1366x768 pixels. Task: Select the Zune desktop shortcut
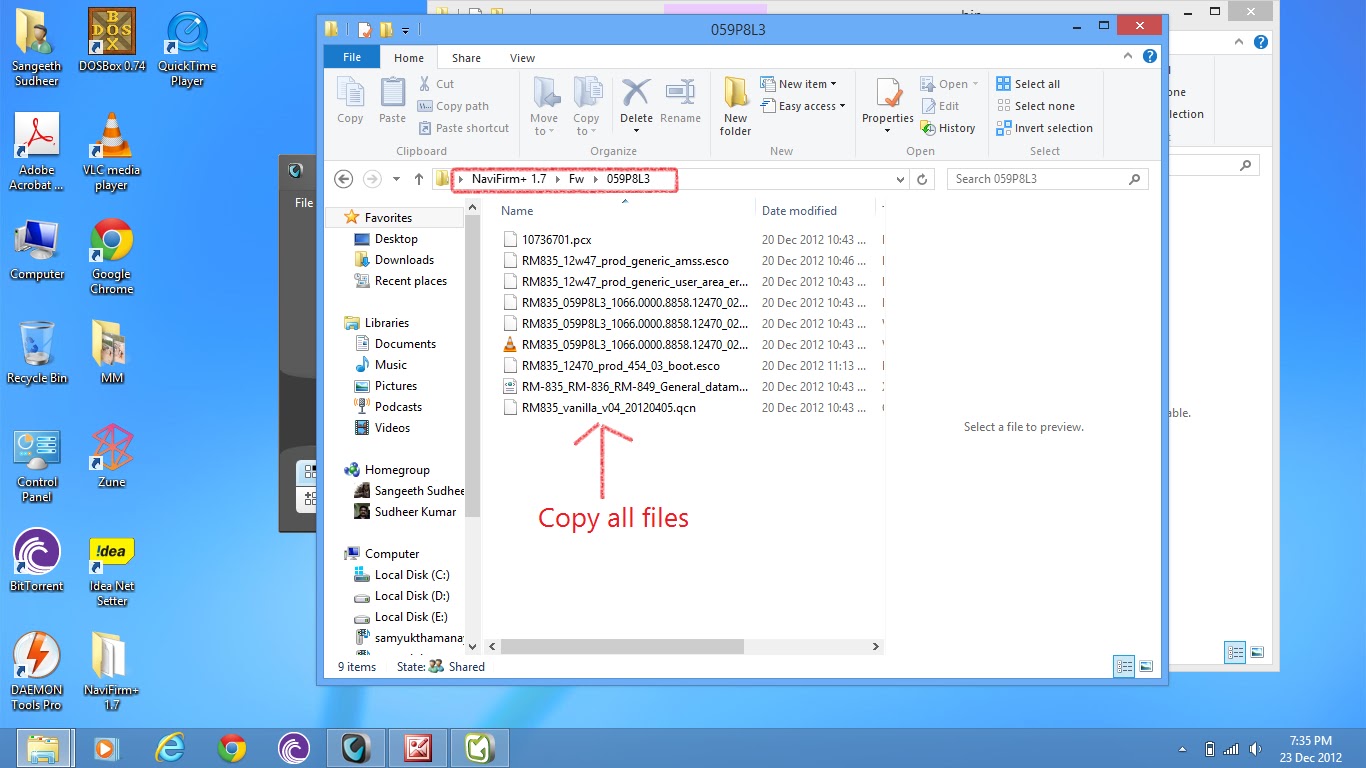112,456
